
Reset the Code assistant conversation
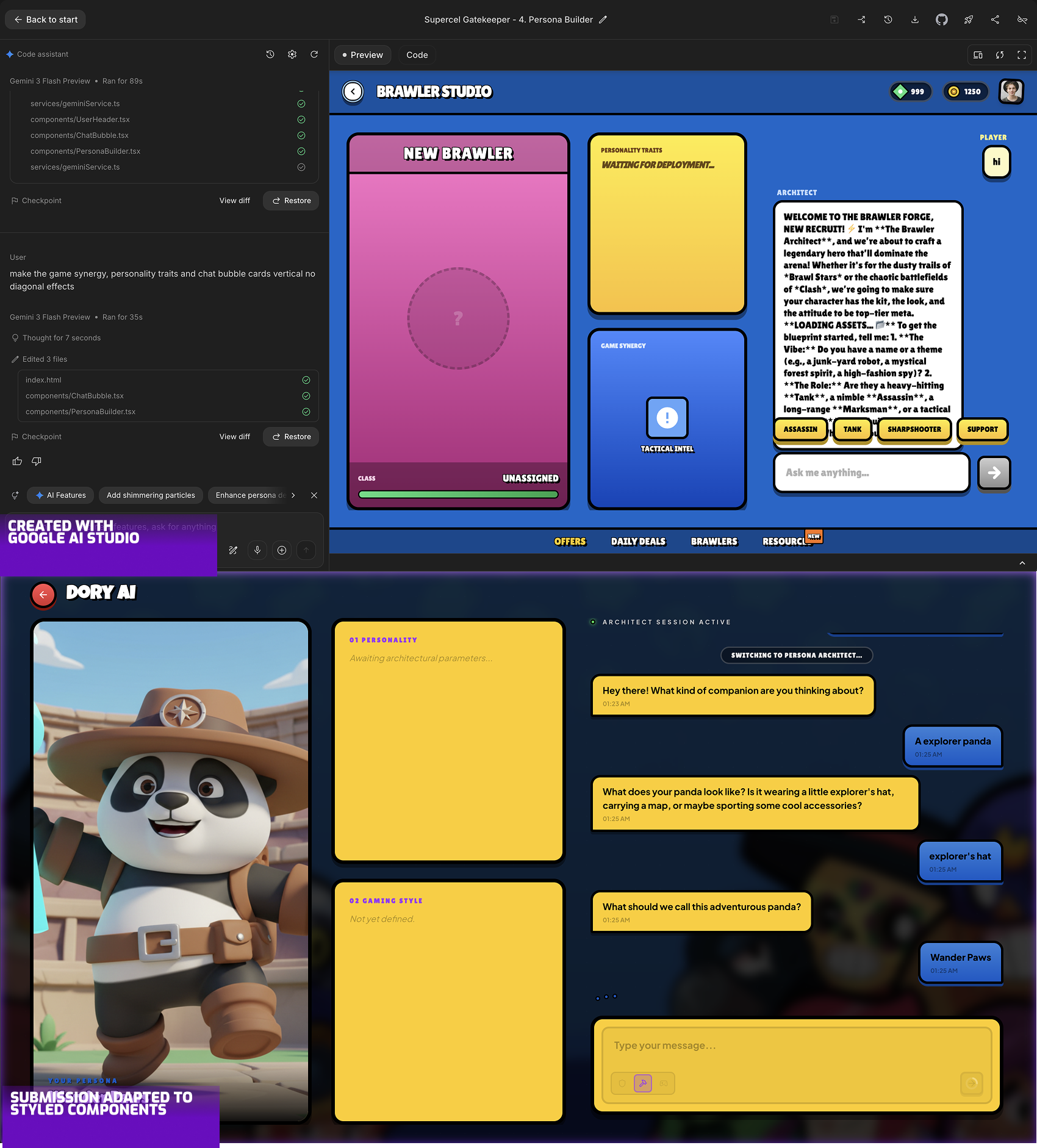(314, 54)
